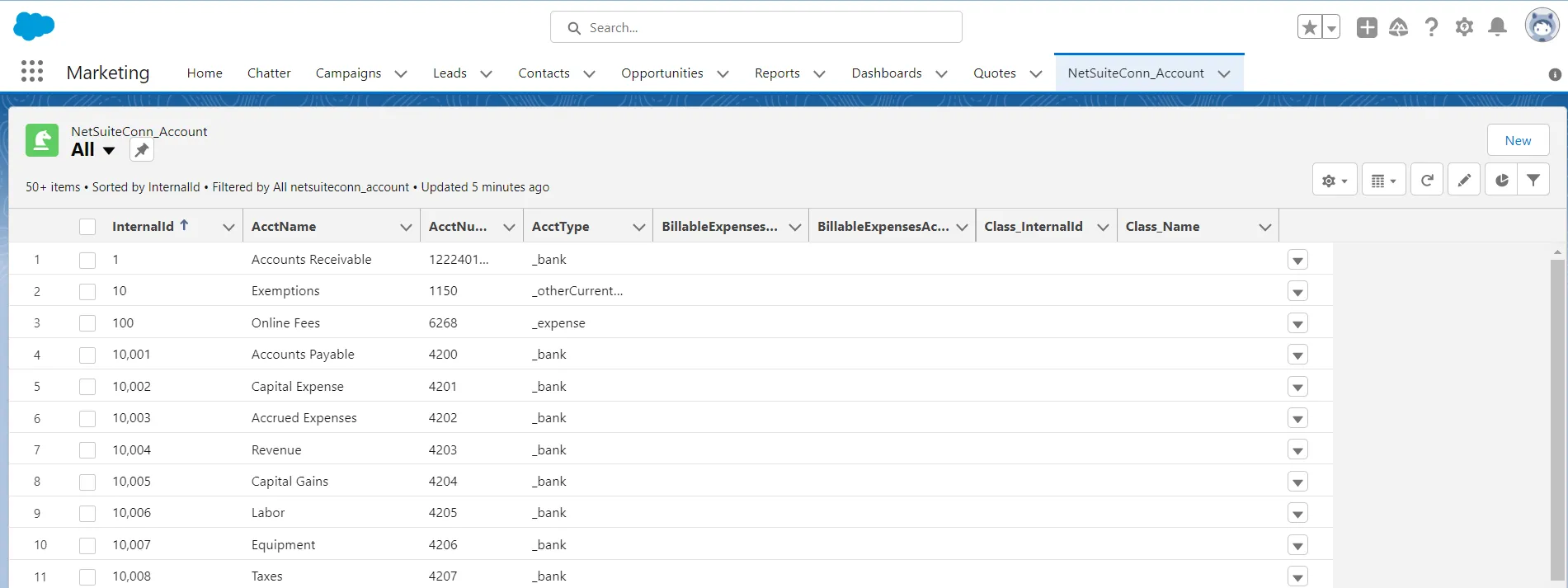
Task: Click the New button
Action: tap(1518, 140)
